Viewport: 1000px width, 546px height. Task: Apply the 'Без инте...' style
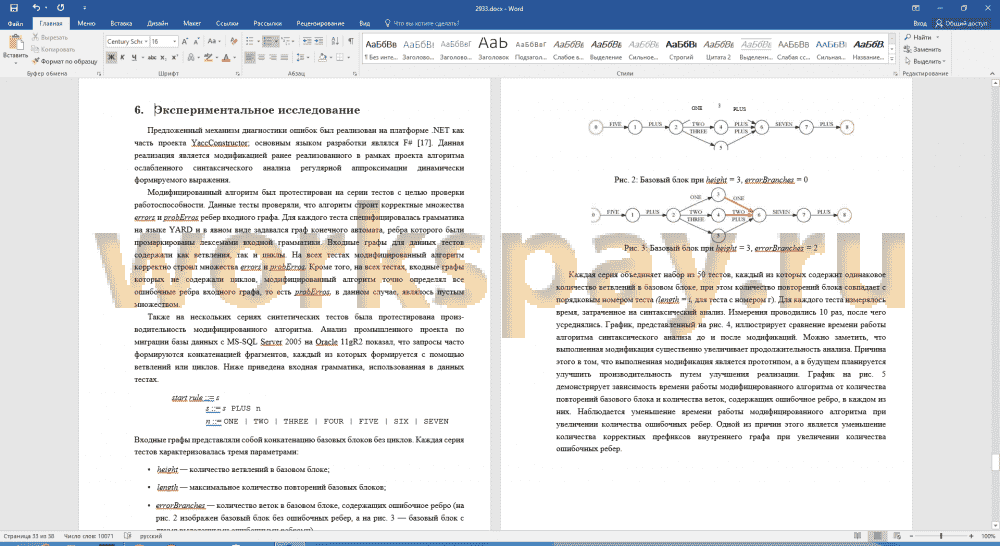(381, 50)
